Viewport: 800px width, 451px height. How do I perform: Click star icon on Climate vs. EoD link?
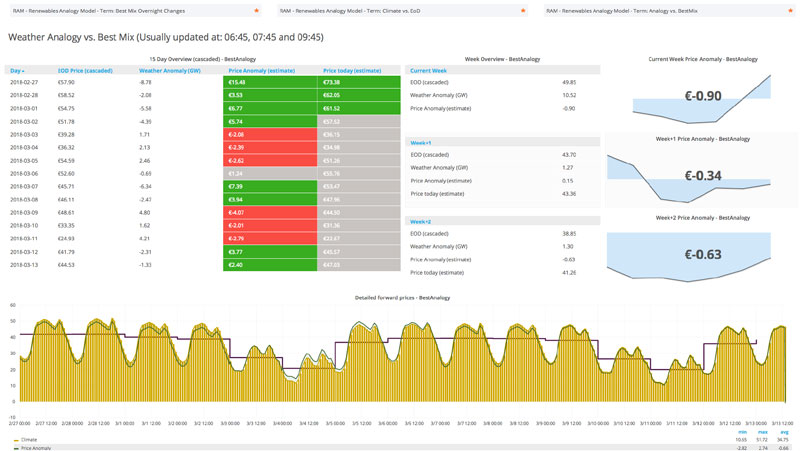524,11
